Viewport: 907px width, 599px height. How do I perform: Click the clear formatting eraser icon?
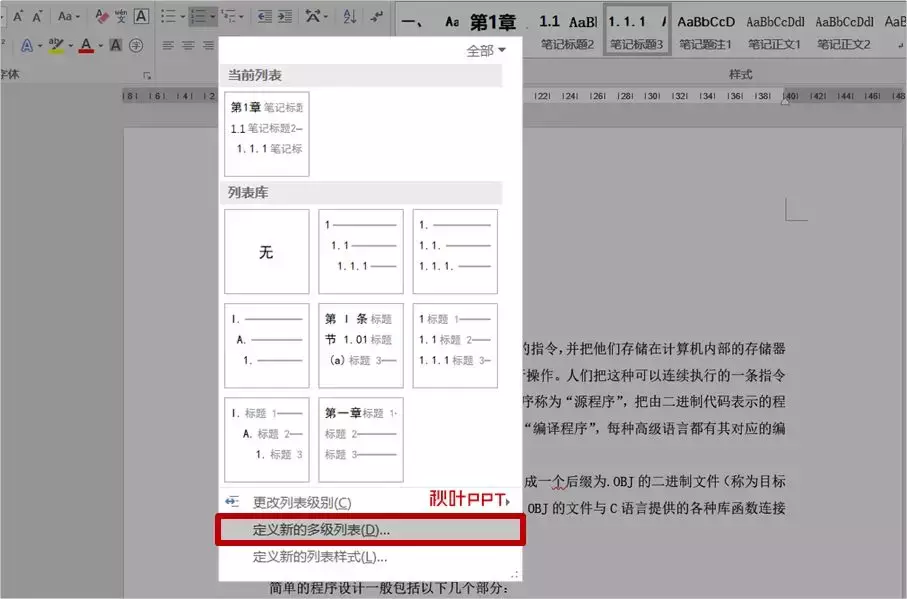102,16
